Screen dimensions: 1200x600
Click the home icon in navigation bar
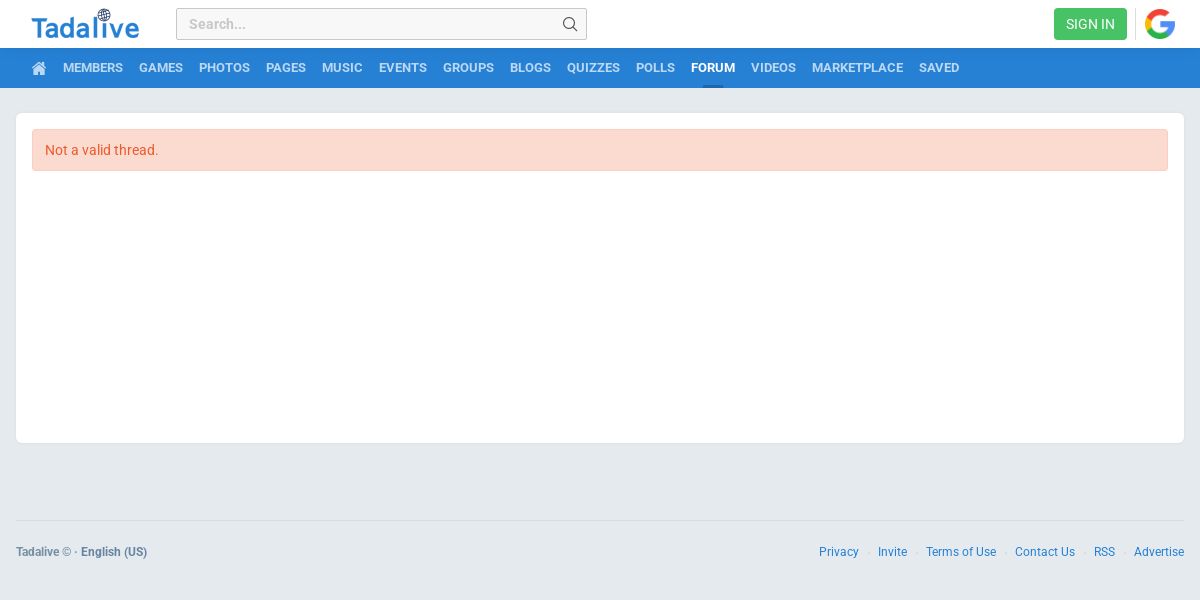[x=39, y=68]
